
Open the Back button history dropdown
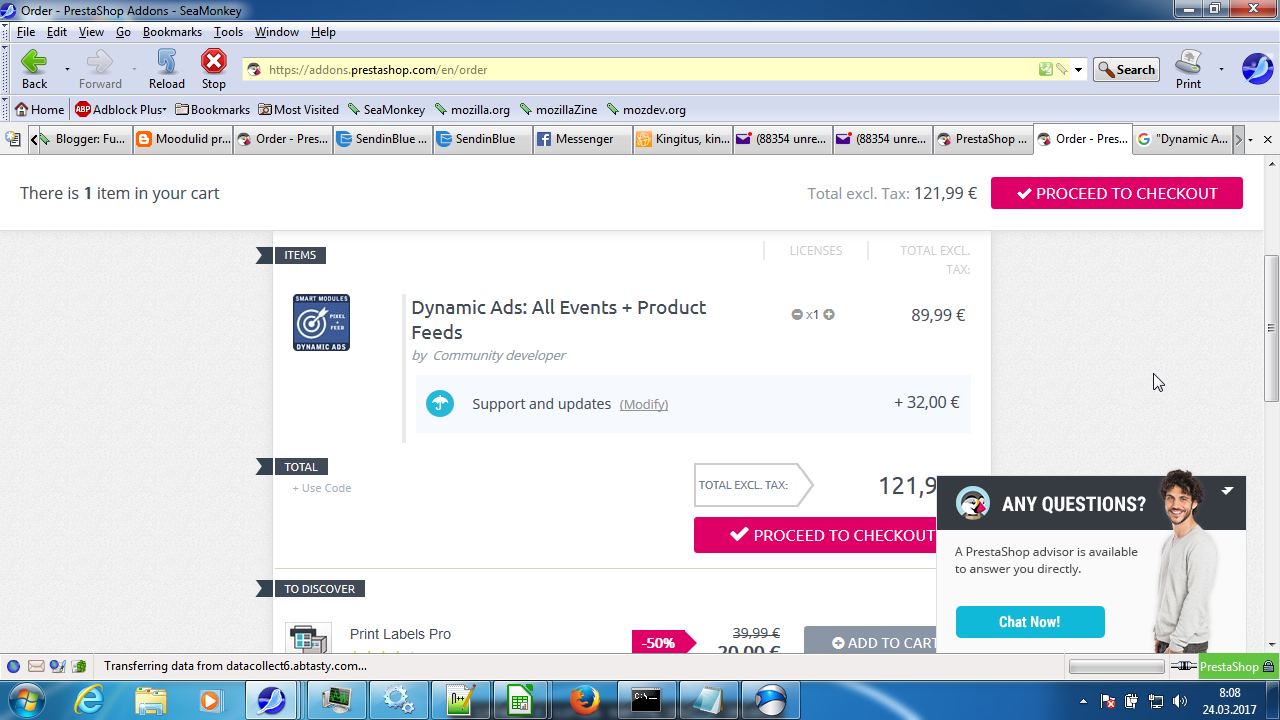67,70
